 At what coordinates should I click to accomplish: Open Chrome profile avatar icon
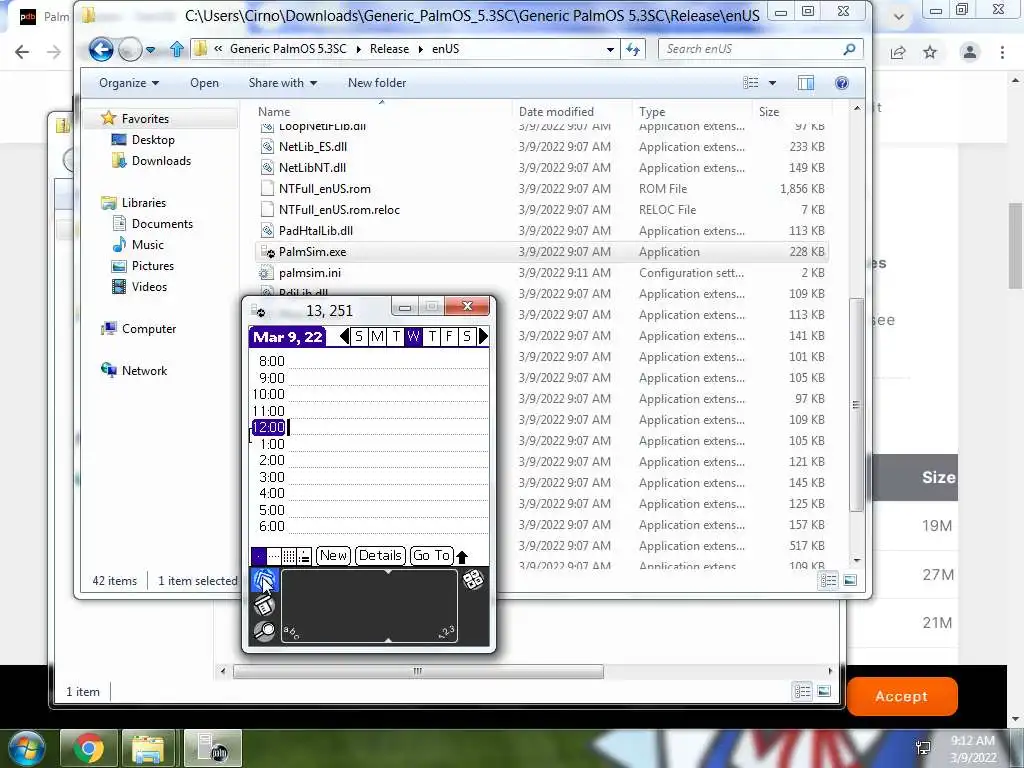[x=970, y=52]
